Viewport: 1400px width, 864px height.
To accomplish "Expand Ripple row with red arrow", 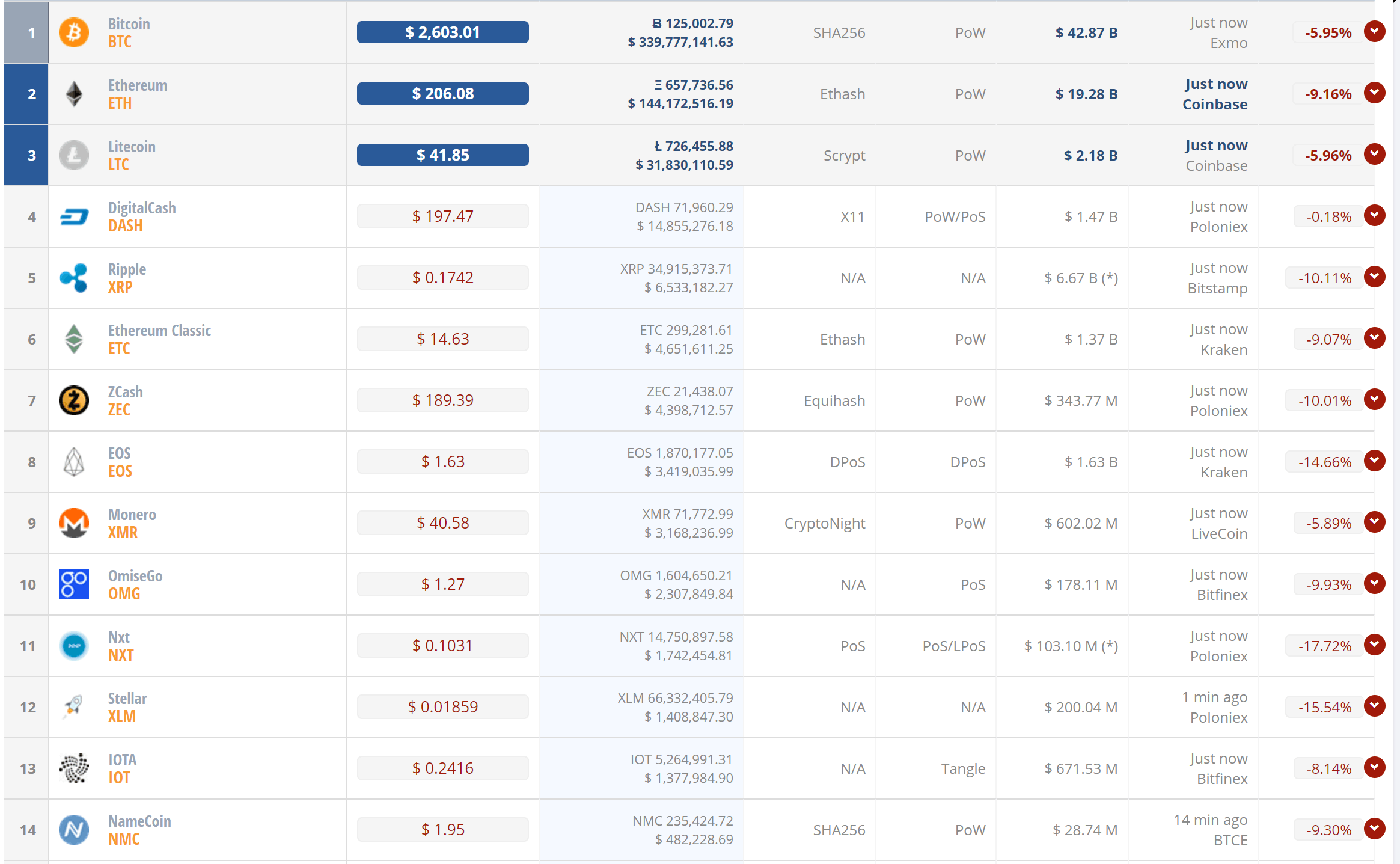I will point(1375,277).
